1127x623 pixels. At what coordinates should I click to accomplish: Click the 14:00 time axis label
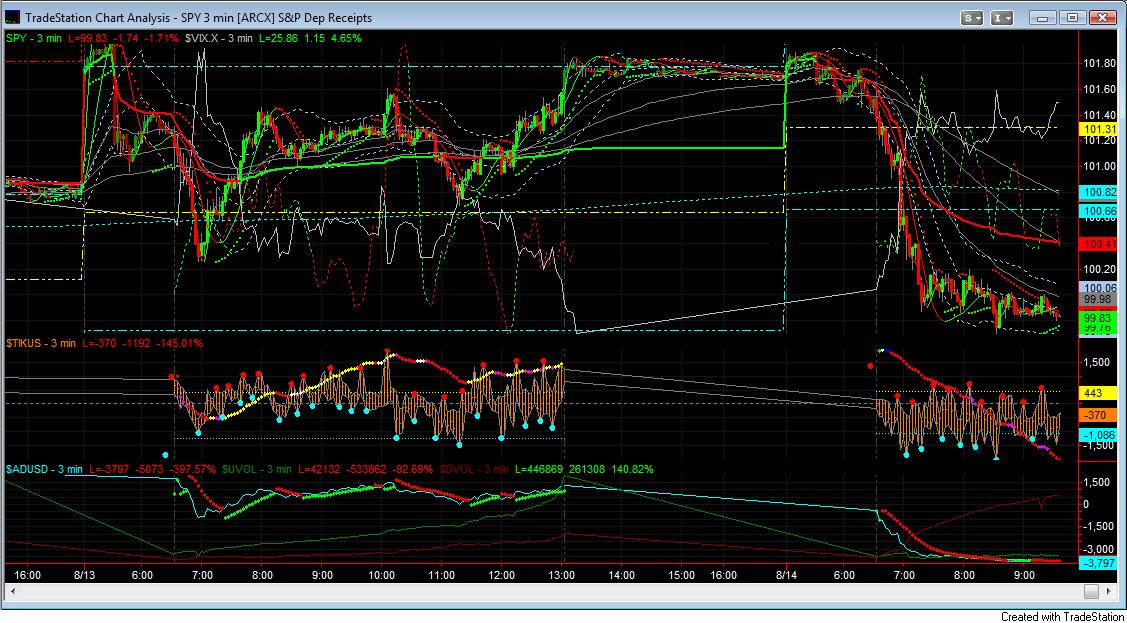621,576
